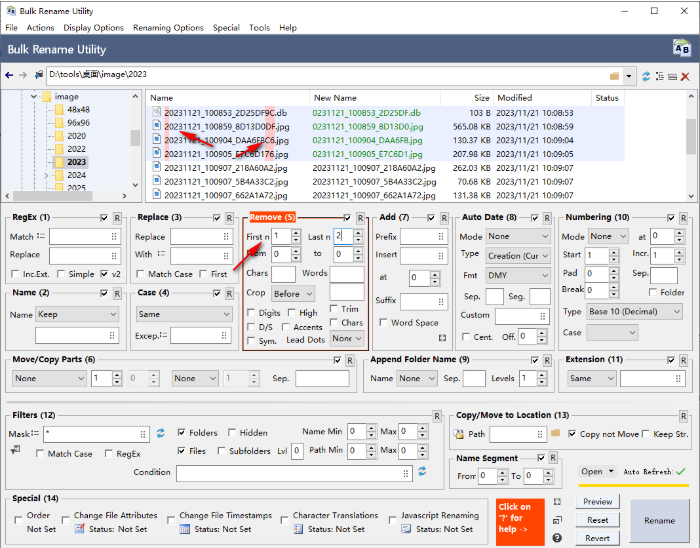Click the AB logo icon in banner
Viewport: 700px width, 548px height.
pyautogui.click(x=682, y=48)
